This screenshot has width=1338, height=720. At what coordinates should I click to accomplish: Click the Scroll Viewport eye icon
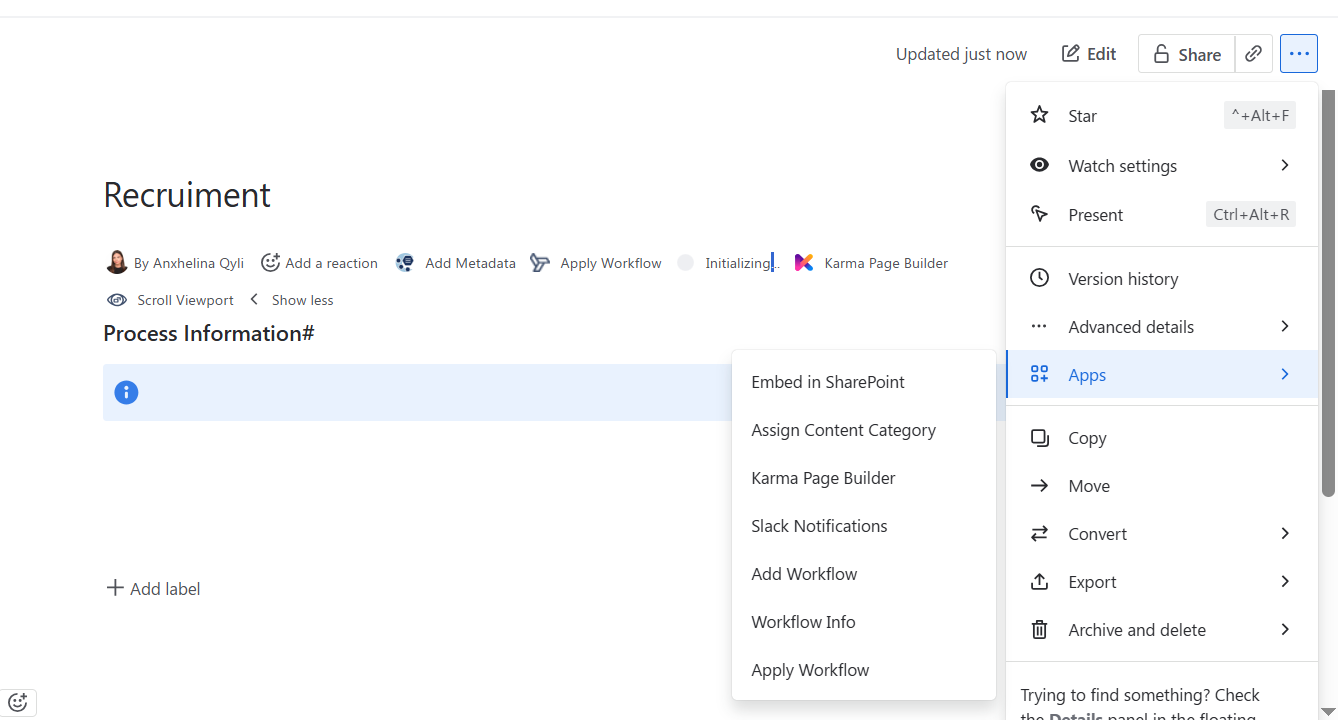117,300
